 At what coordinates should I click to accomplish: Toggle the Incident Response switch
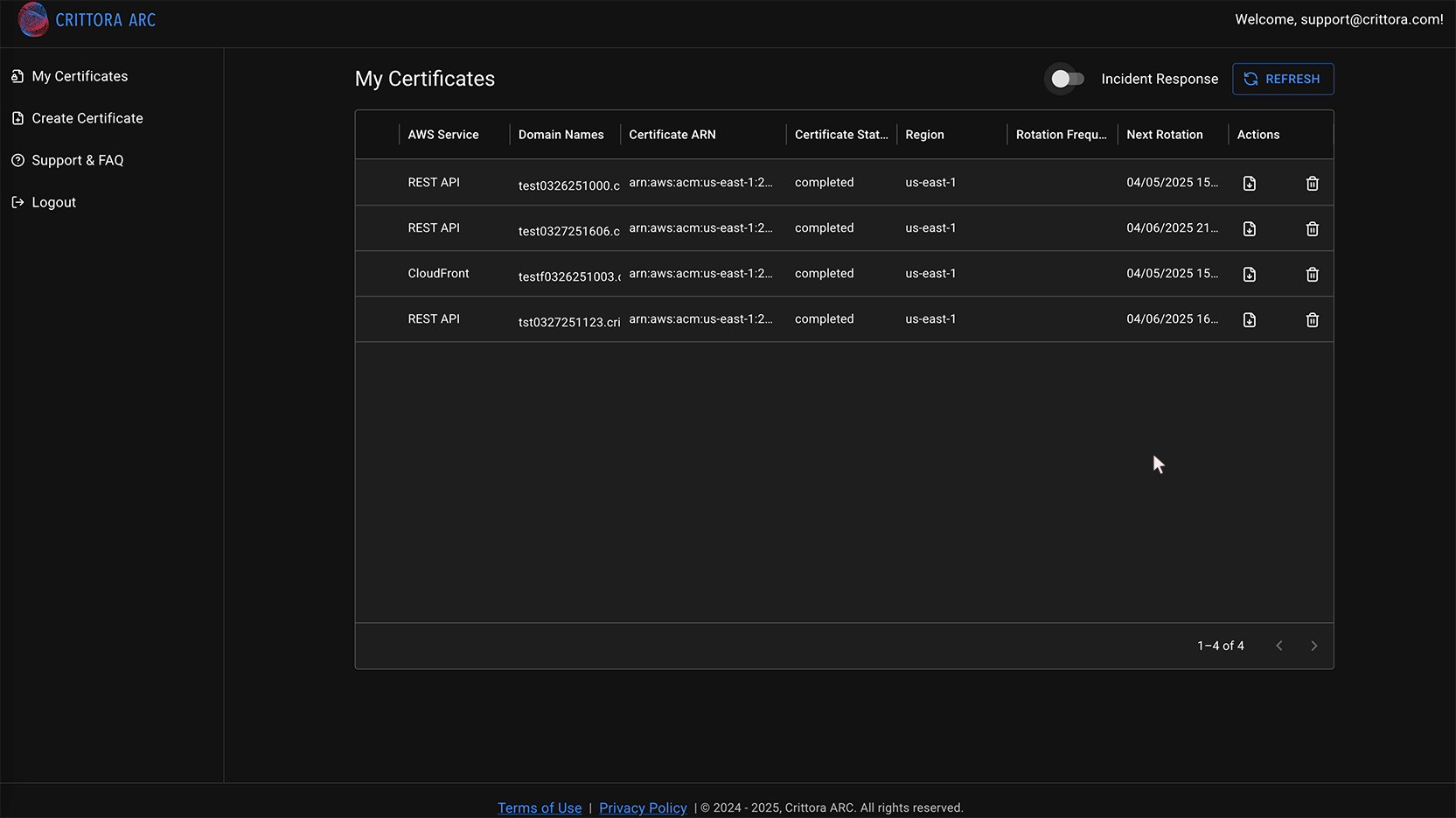tap(1066, 79)
